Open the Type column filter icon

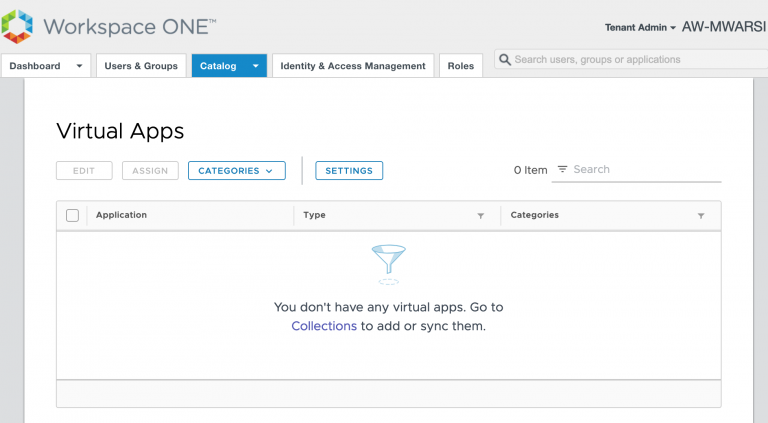[x=480, y=216]
